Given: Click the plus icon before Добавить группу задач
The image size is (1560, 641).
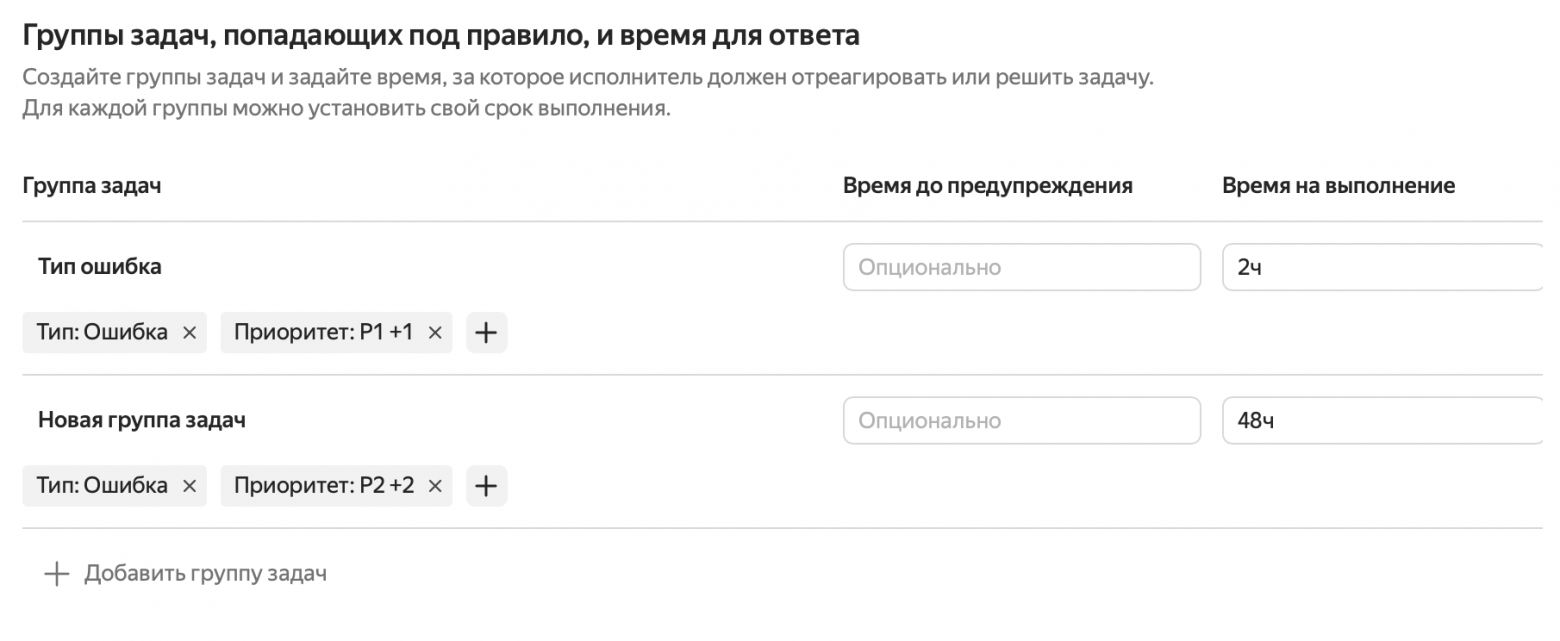Looking at the screenshot, I should click(x=55, y=573).
